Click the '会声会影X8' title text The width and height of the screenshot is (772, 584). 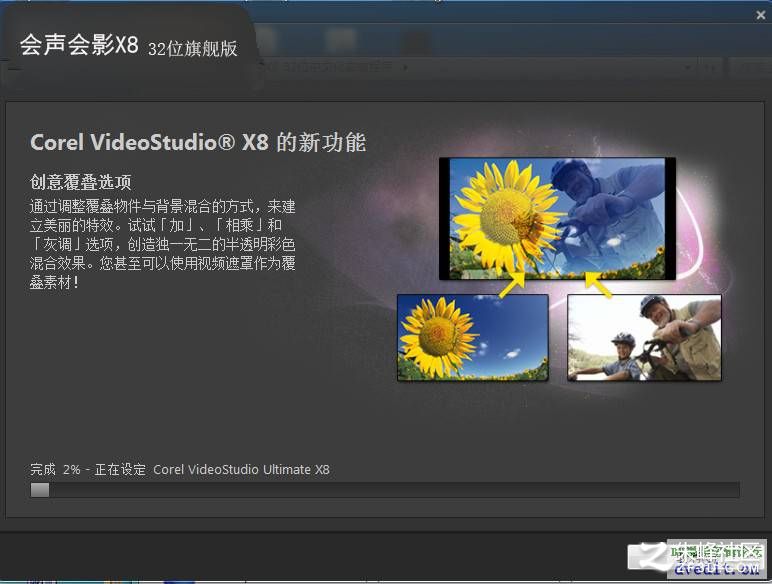[x=79, y=45]
